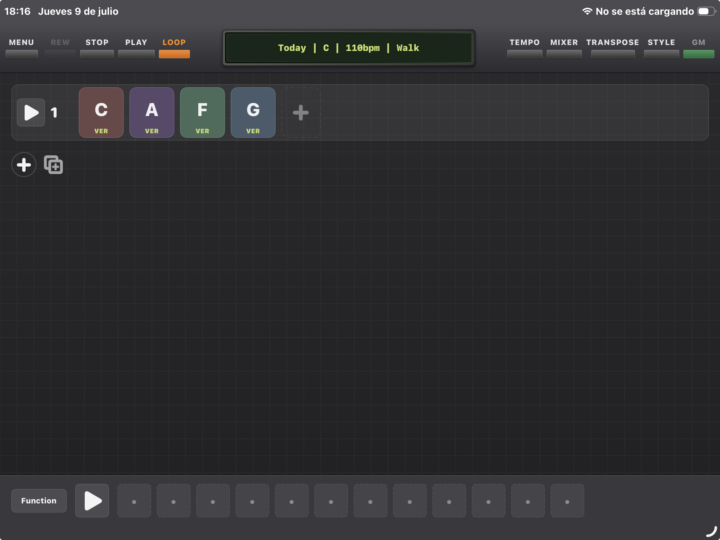Tap the corner resize handle icon
Screen dimensions: 720x540
[x=711, y=531]
